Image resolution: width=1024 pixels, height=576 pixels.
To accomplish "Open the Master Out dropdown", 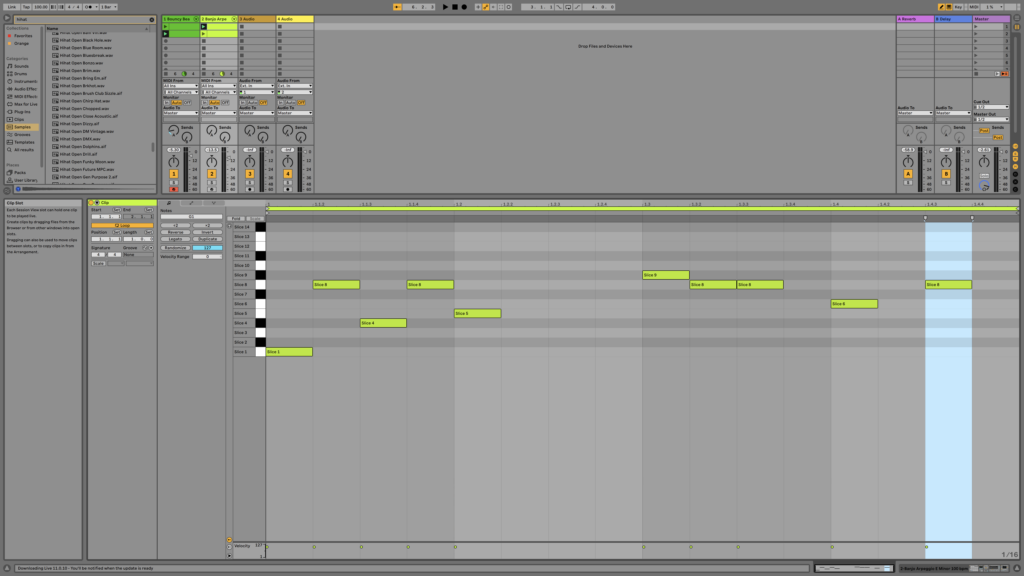I will (x=991, y=120).
